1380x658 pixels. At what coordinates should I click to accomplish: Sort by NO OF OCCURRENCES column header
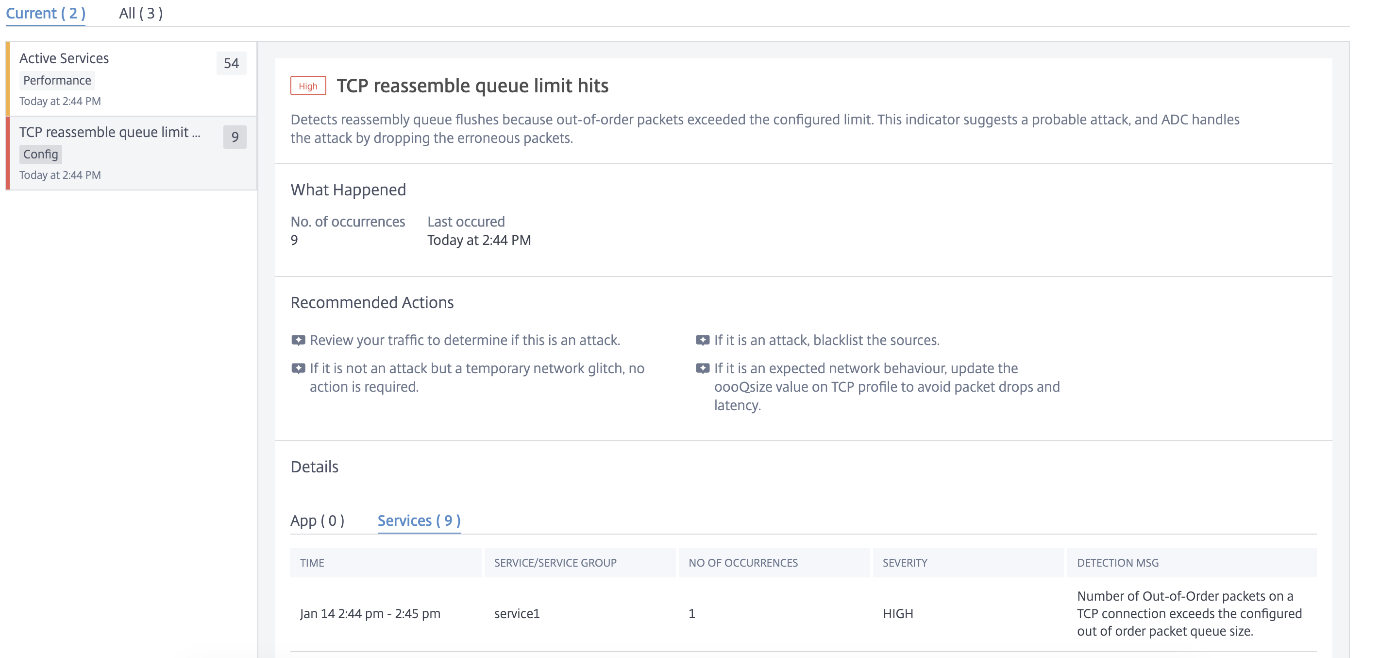775,563
